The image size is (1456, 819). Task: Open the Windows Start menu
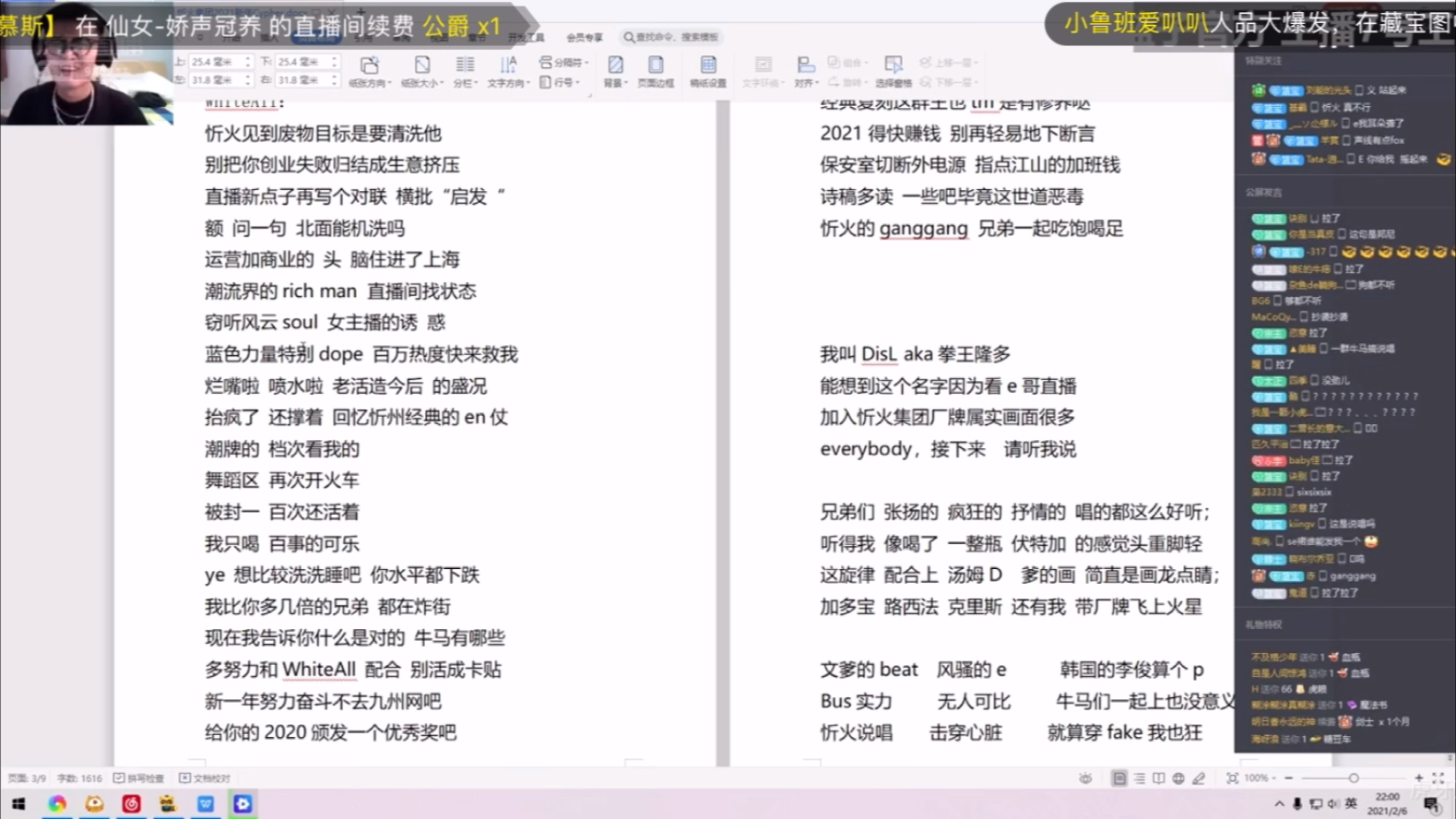(x=18, y=804)
